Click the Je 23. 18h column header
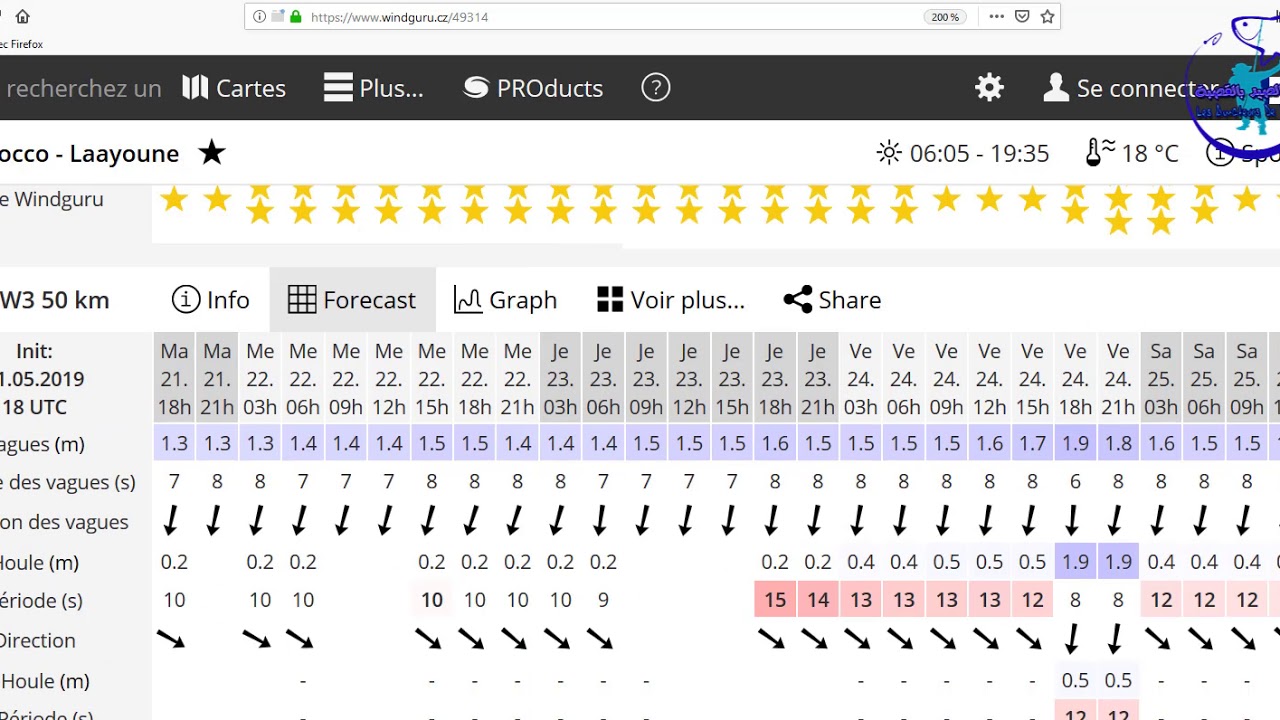This screenshot has width=1280, height=720. click(x=775, y=379)
